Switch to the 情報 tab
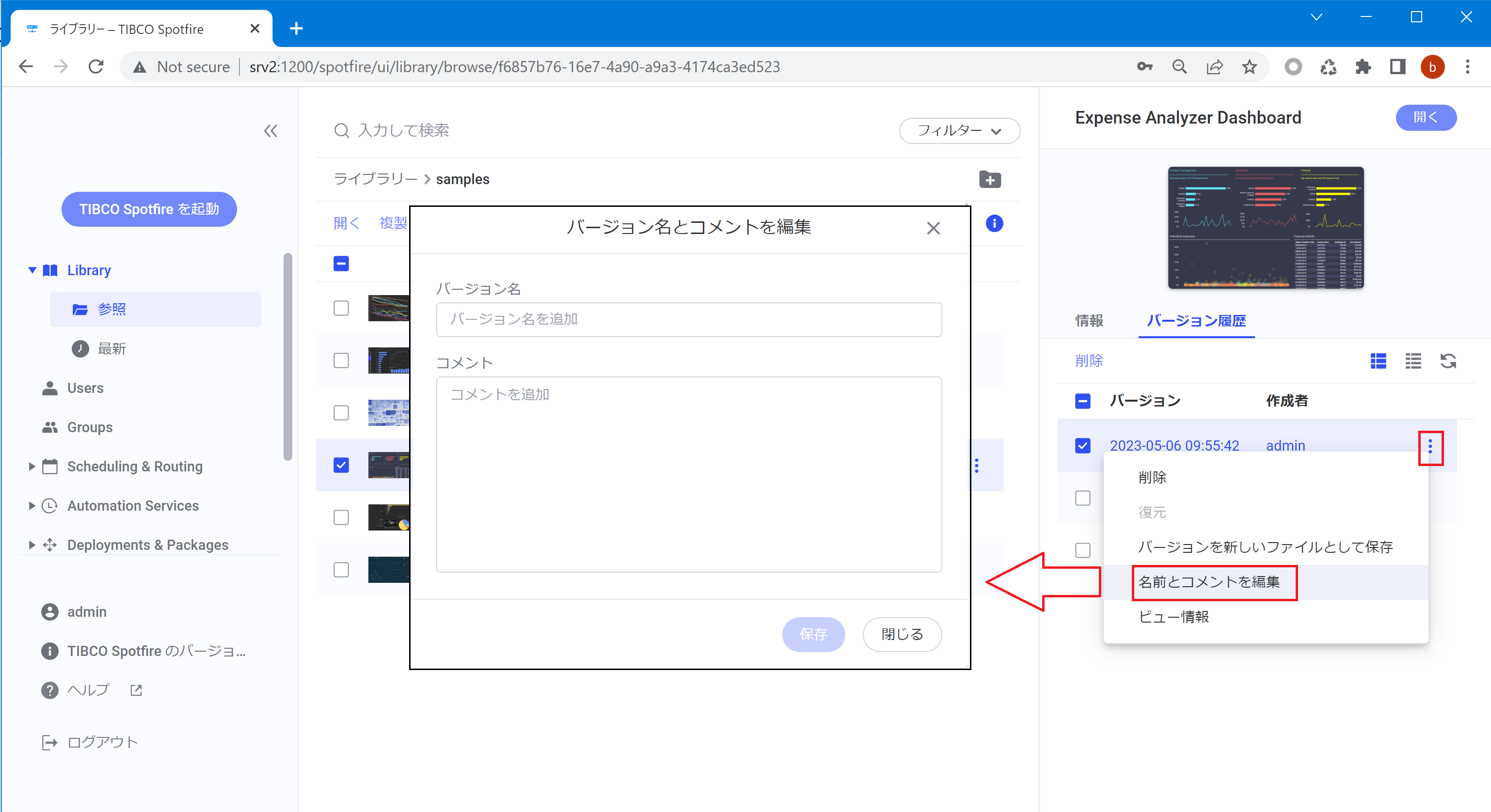The image size is (1491, 812). (1089, 320)
